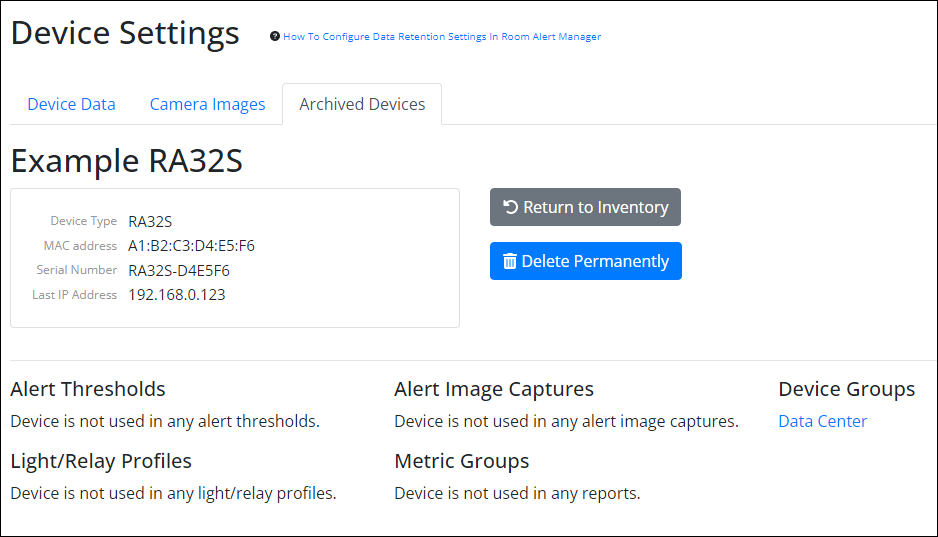Click the Device Groups heading
Image resolution: width=938 pixels, height=537 pixels.
click(x=846, y=389)
